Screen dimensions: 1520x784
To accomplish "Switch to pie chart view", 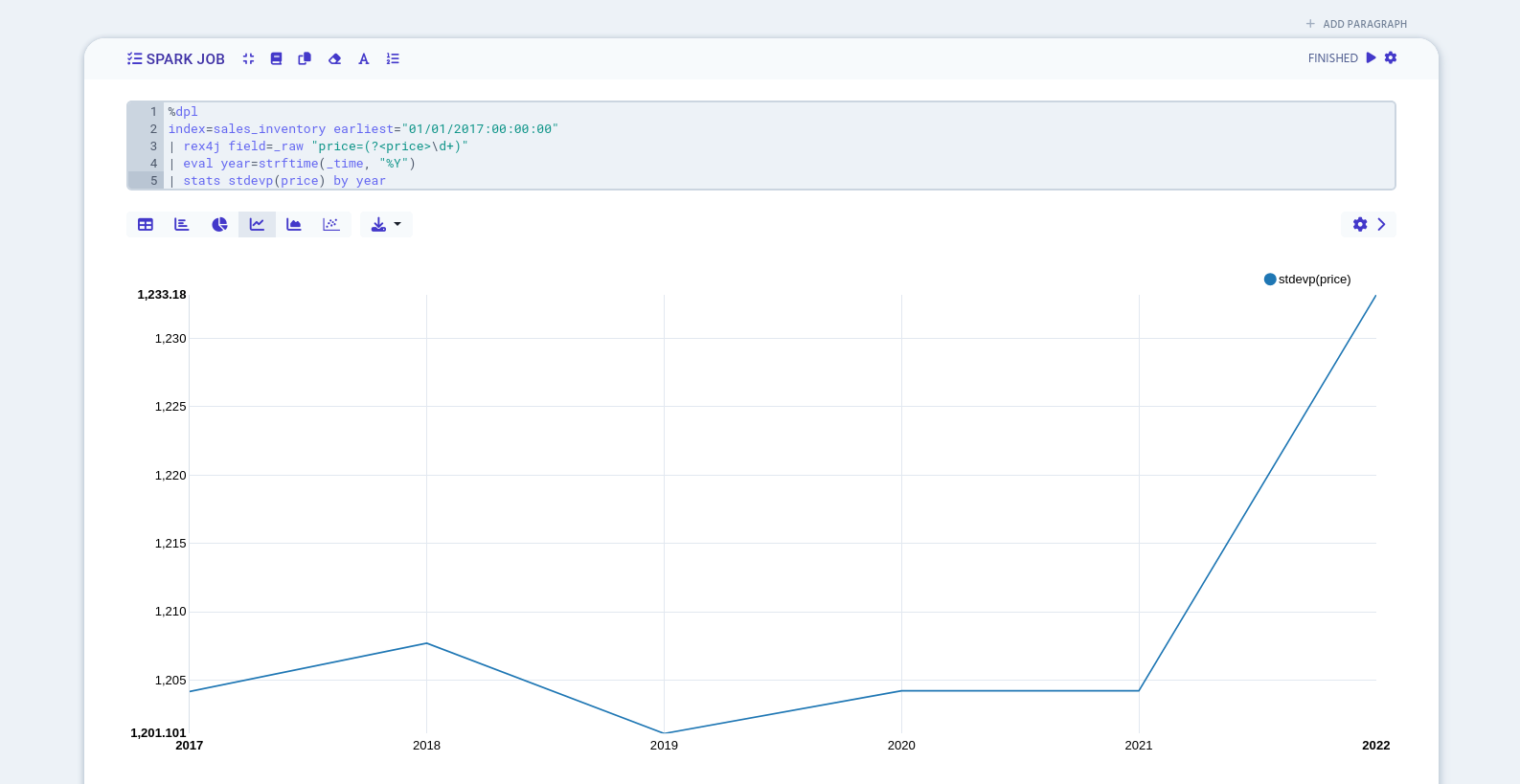I will tap(219, 224).
